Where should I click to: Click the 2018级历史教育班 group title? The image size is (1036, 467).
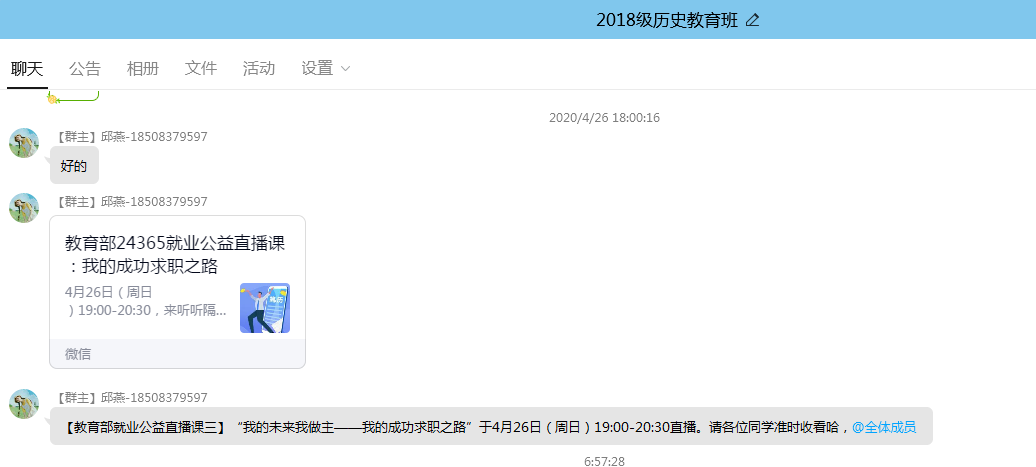667,20
